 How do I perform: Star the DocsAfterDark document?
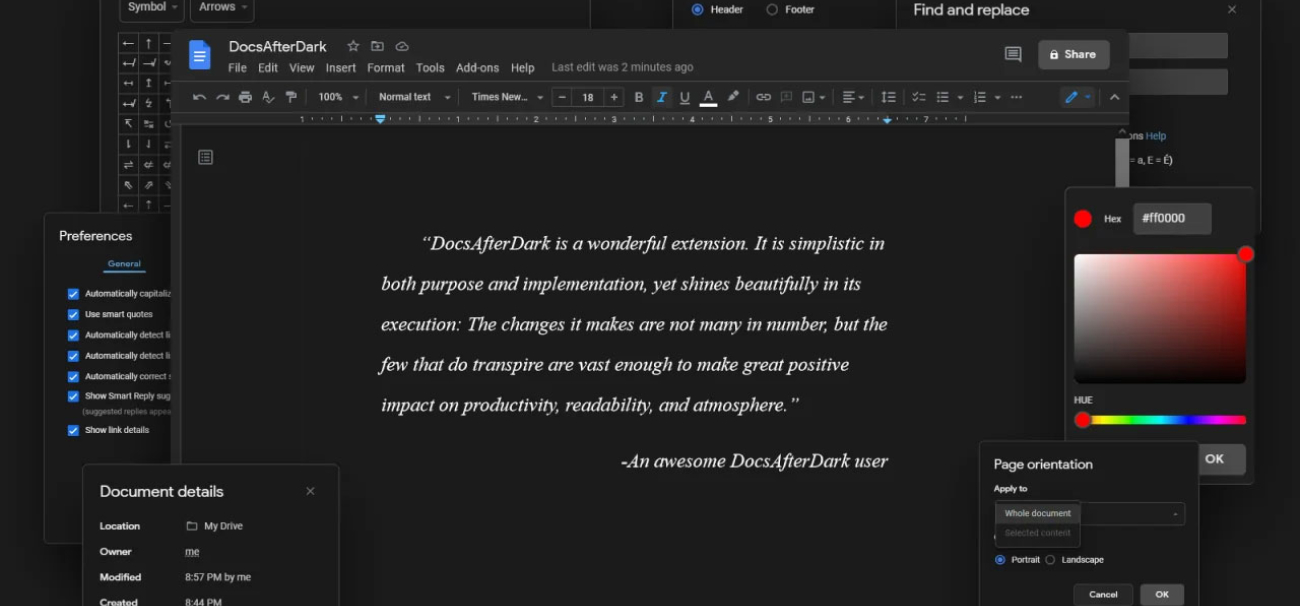click(353, 46)
